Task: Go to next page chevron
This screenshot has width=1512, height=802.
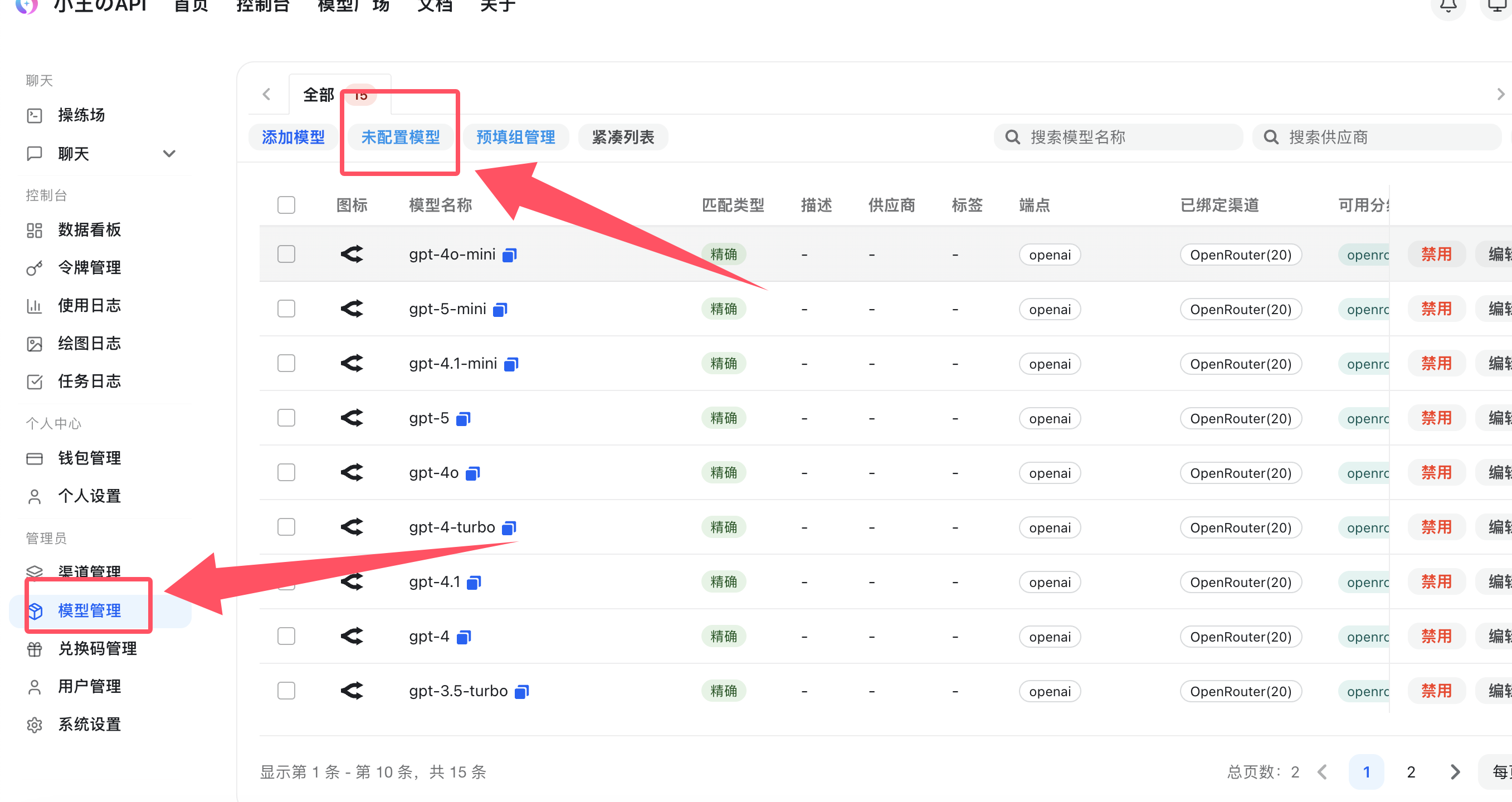Action: [x=1455, y=771]
